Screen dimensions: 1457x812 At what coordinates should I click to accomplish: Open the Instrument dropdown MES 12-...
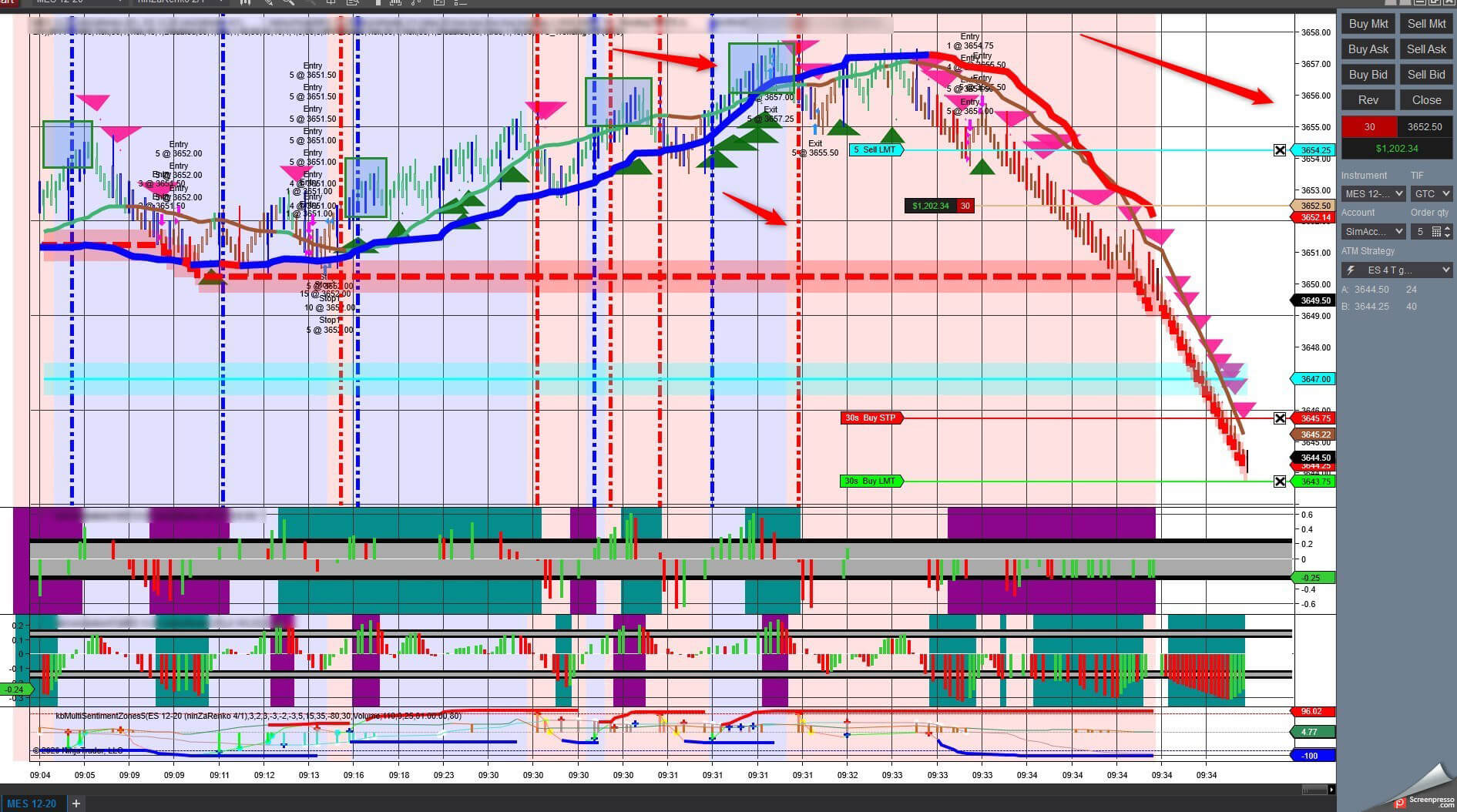tap(1373, 193)
